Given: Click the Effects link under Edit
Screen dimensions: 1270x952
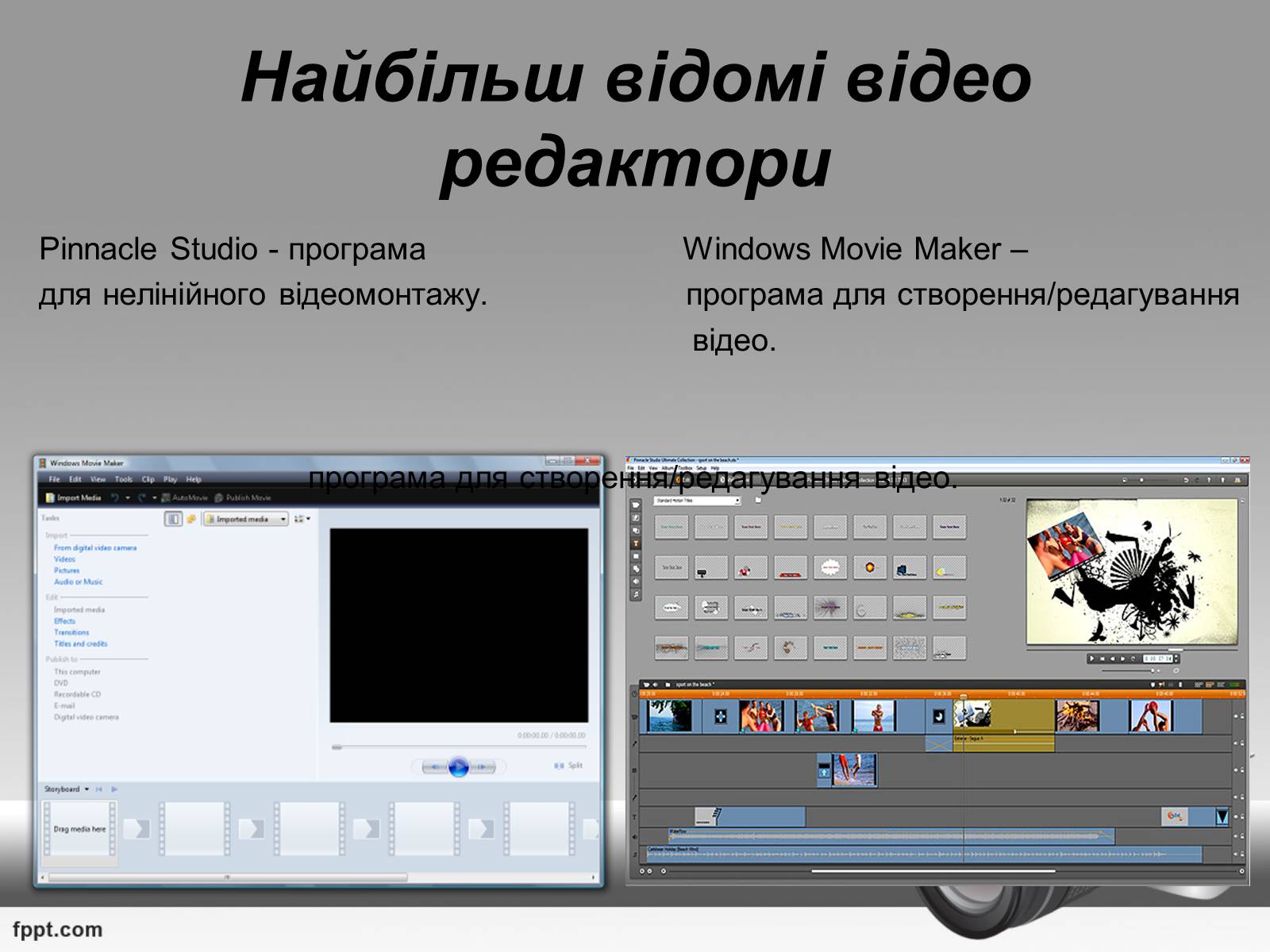Looking at the screenshot, I should 64,621.
